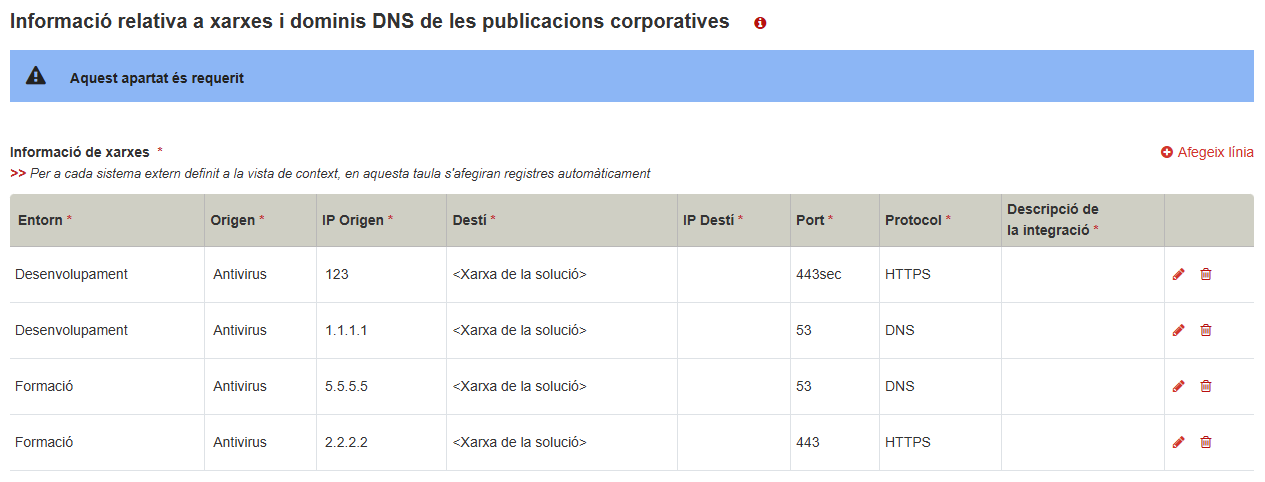Image resolution: width=1265 pixels, height=482 pixels.
Task: Delete the row with IP Origen 1.1.1.1
Action: 1206,330
